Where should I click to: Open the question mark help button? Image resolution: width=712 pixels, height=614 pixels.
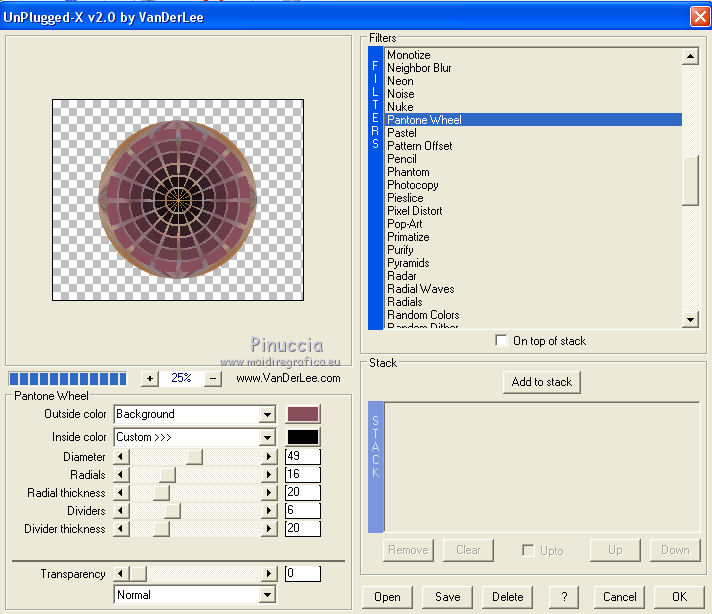564,597
